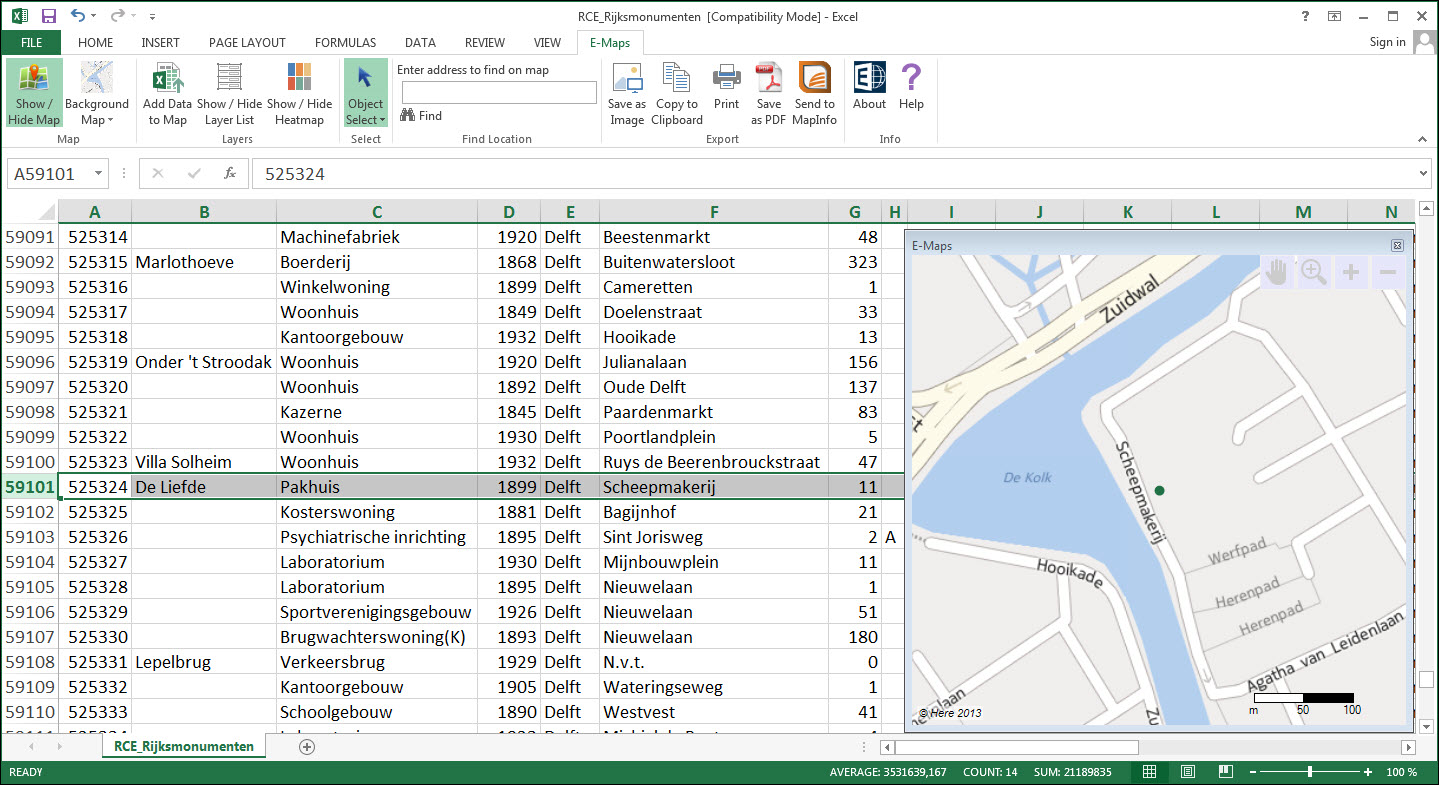This screenshot has height=785, width=1439.
Task: Click the Insert Function fx button
Action: click(229, 173)
